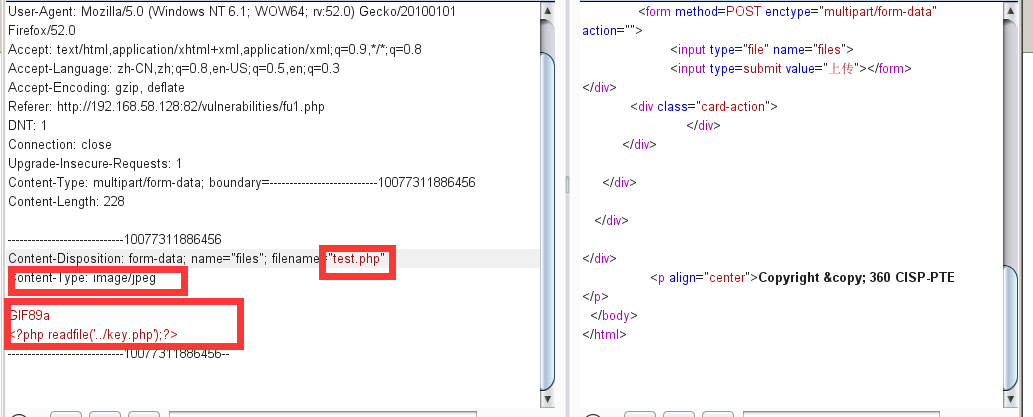Click the closing </html> tag line
1033x417 pixels.
604,335
